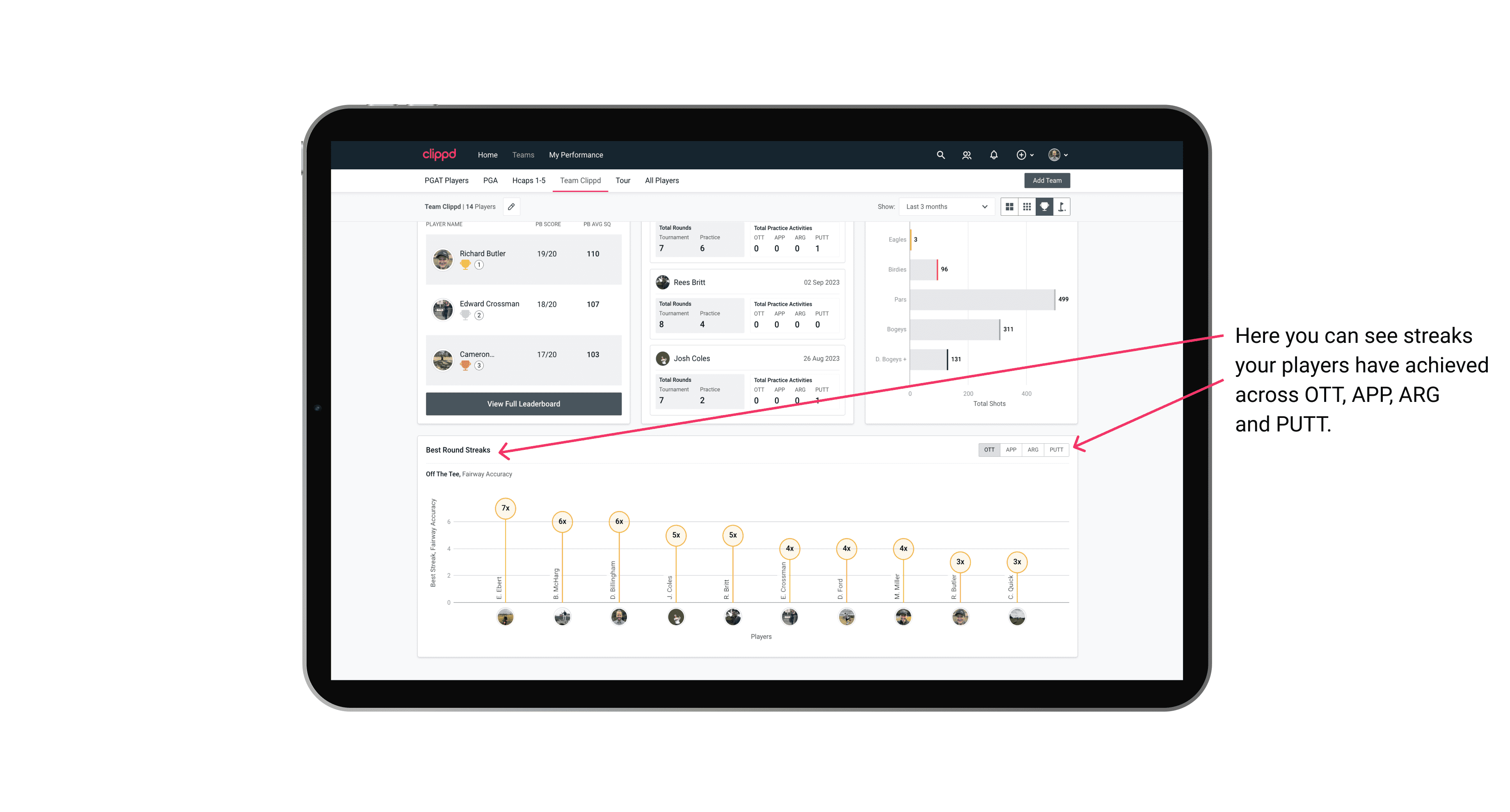
Task: Select the PUTT streak filter icon
Action: coord(1057,449)
